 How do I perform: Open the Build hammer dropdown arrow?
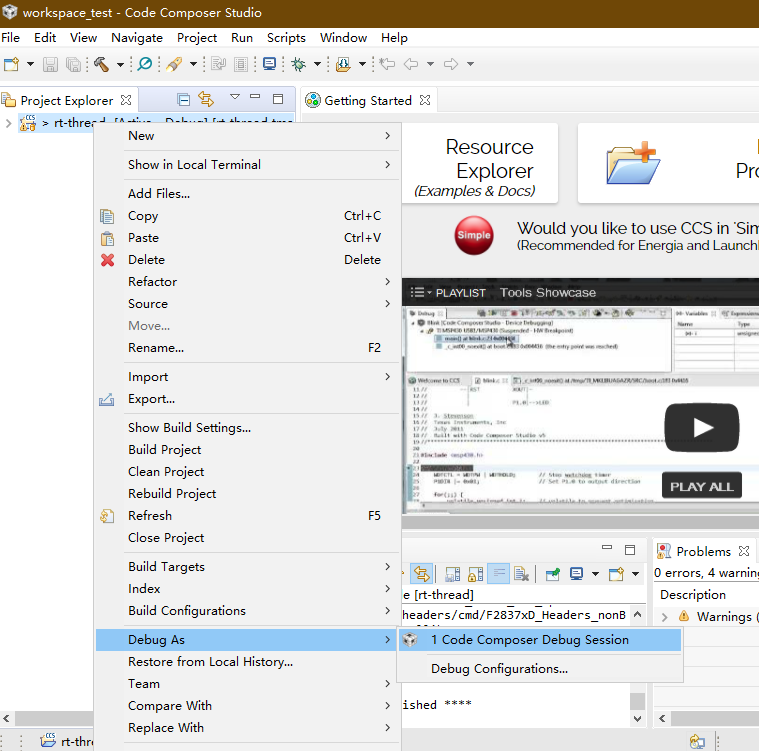[x=119, y=64]
